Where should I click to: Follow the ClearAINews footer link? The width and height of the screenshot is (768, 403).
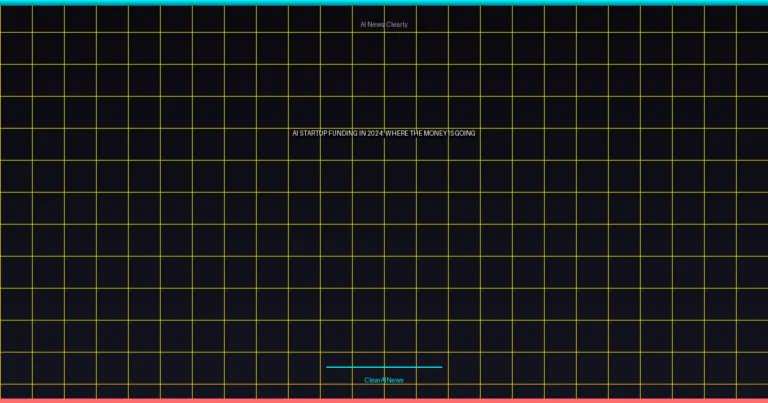(x=384, y=380)
